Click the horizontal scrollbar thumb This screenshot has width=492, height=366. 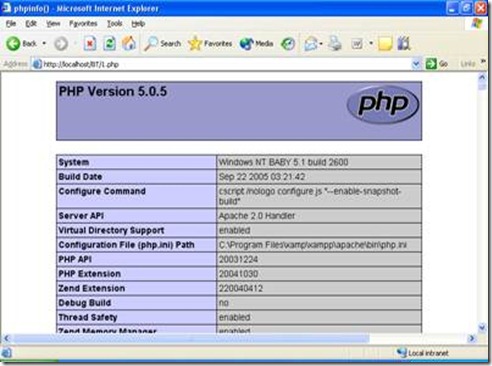click(191, 338)
